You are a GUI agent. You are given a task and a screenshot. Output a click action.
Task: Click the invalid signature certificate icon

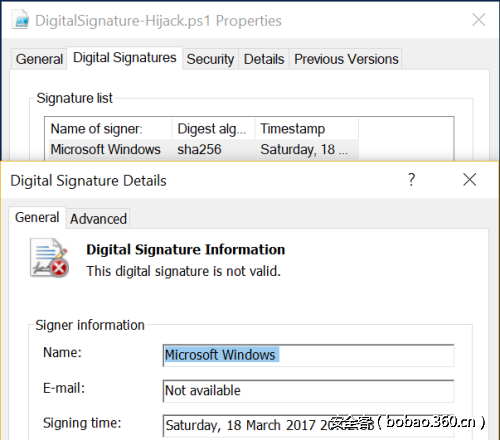point(49,258)
